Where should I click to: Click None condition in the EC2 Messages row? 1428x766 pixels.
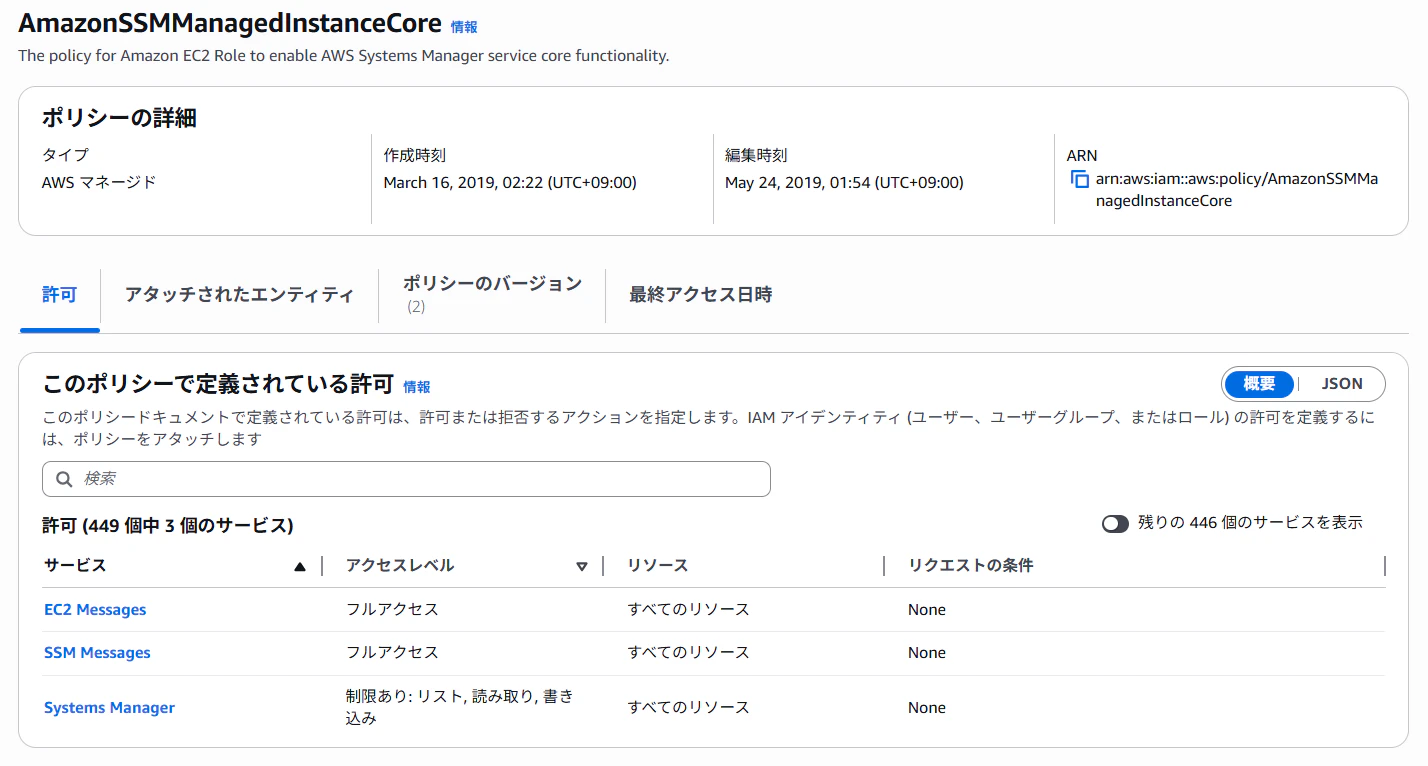click(927, 610)
